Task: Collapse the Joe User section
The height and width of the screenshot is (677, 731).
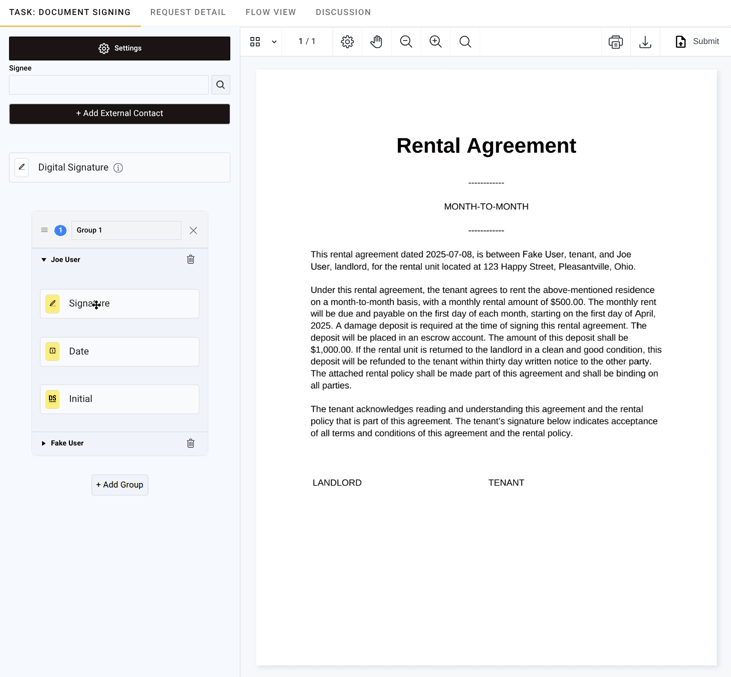Action: (44, 260)
